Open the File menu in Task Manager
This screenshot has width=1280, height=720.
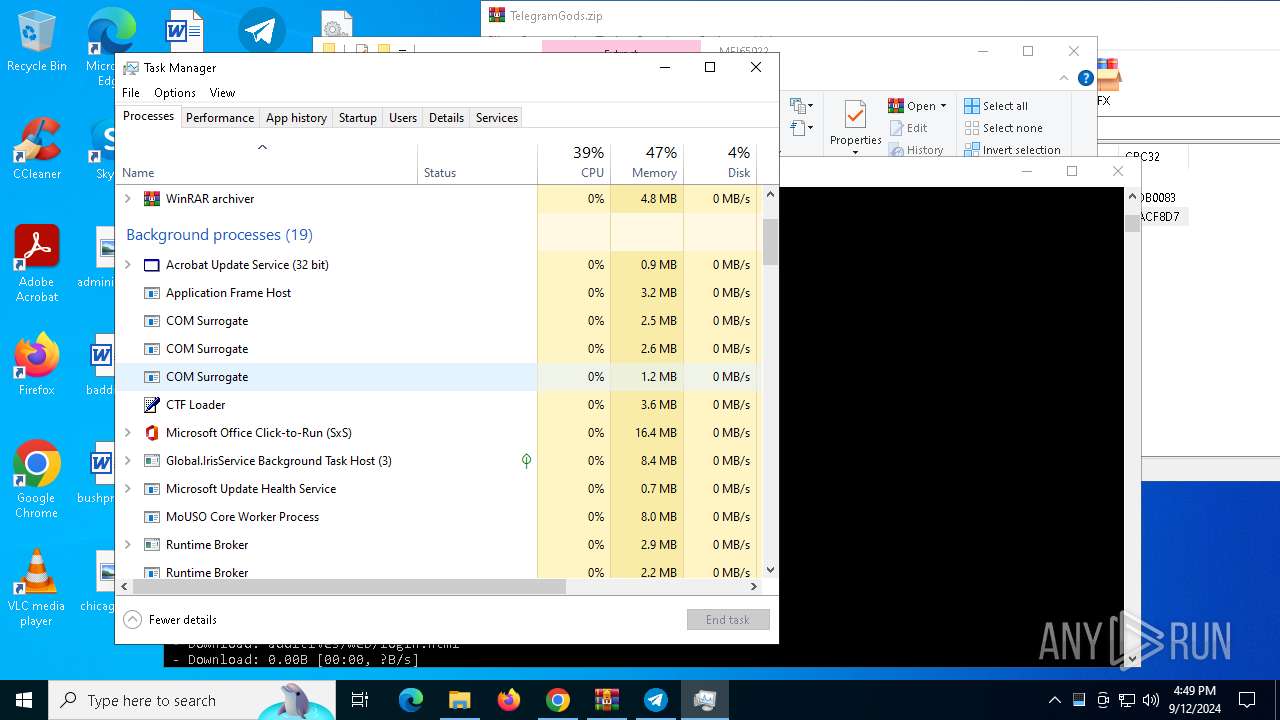(x=131, y=93)
